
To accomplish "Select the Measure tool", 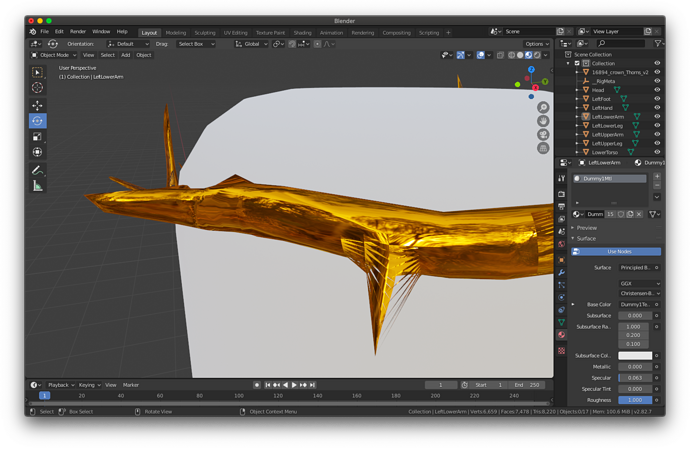I will click(38, 186).
